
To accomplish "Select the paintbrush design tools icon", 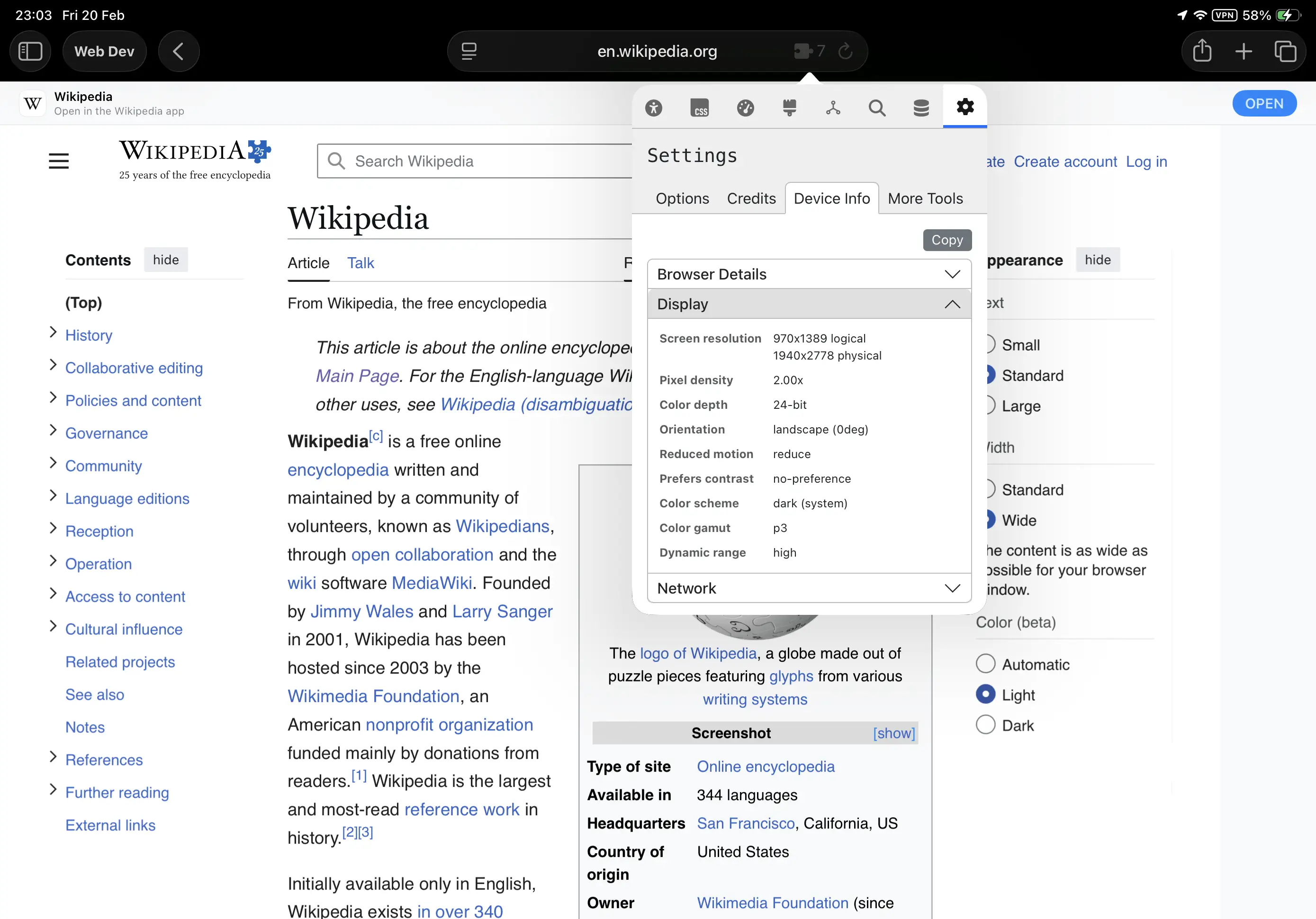I will [789, 108].
